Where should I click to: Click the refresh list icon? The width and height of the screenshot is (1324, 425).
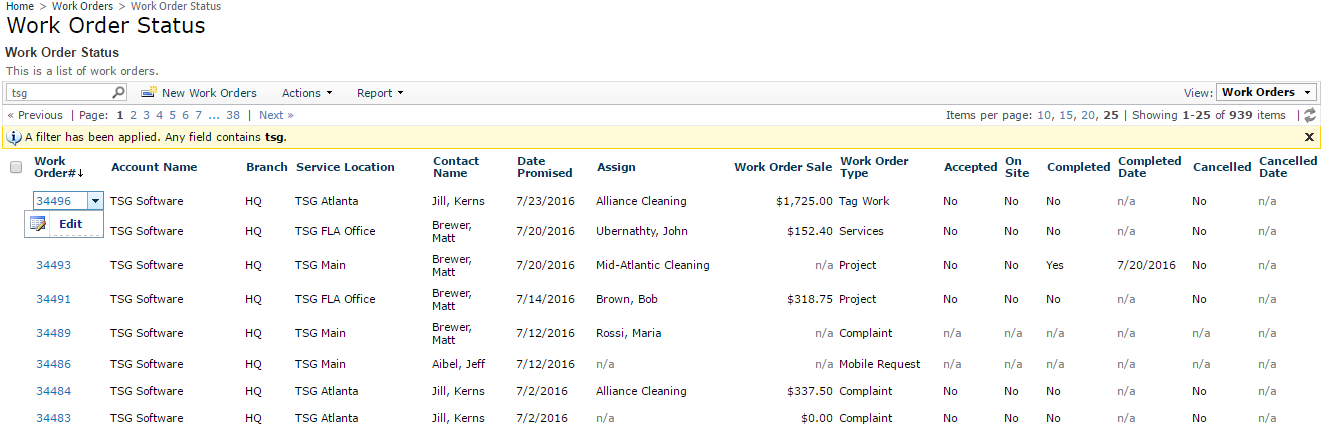coord(1310,116)
